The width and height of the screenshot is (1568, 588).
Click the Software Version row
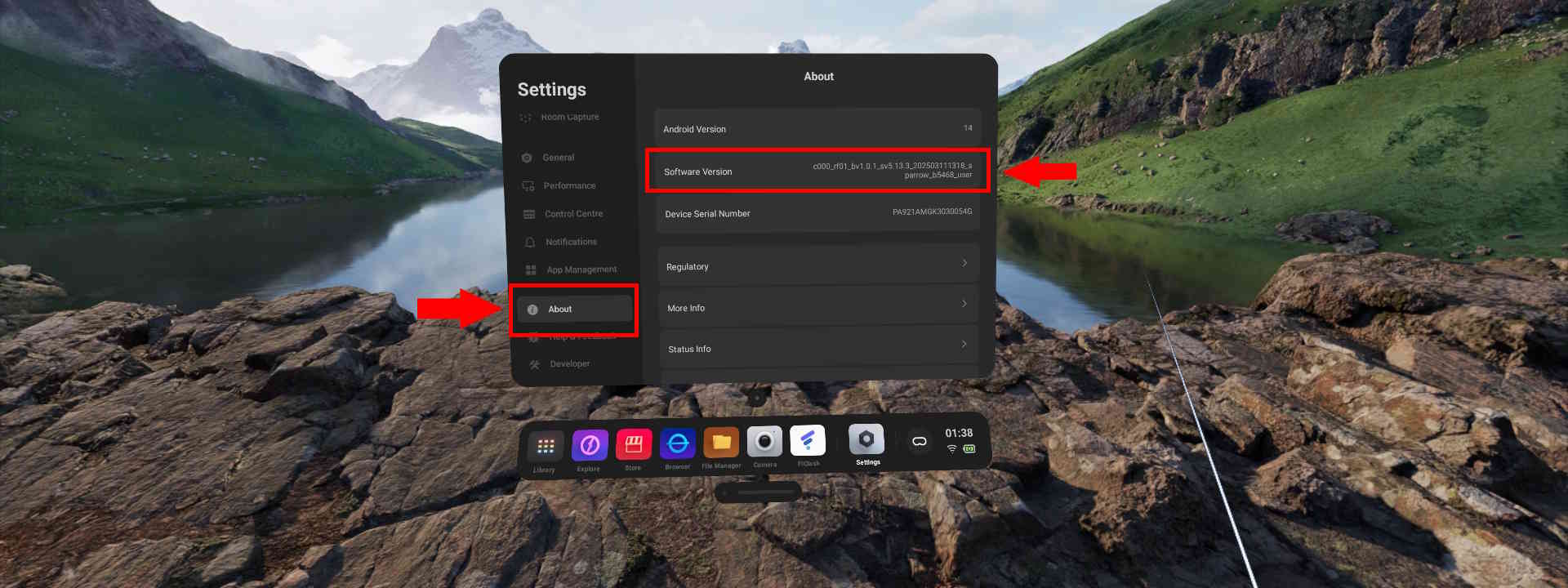coord(817,171)
